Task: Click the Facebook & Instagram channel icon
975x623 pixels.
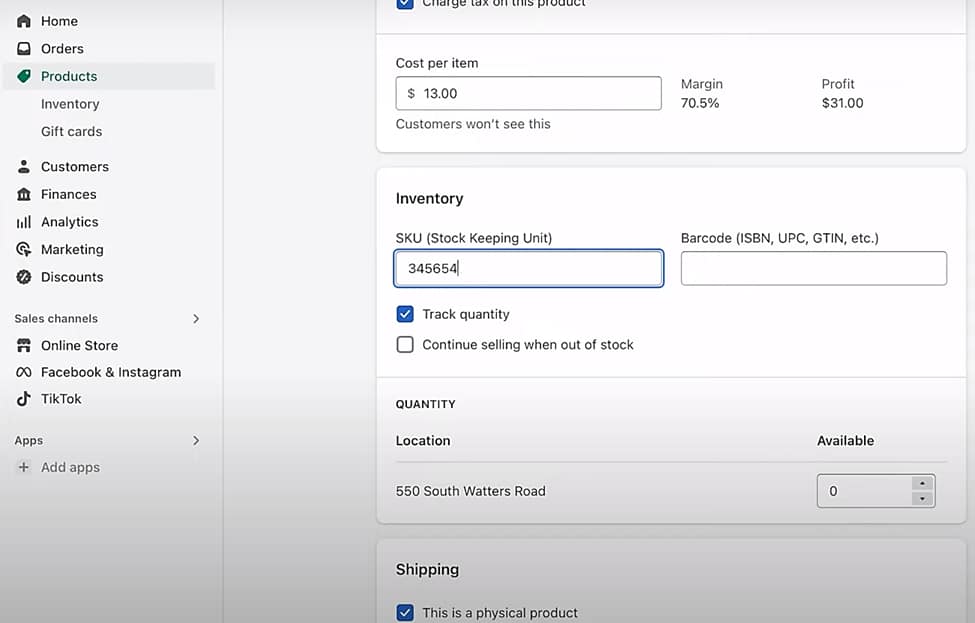Action: pos(23,371)
